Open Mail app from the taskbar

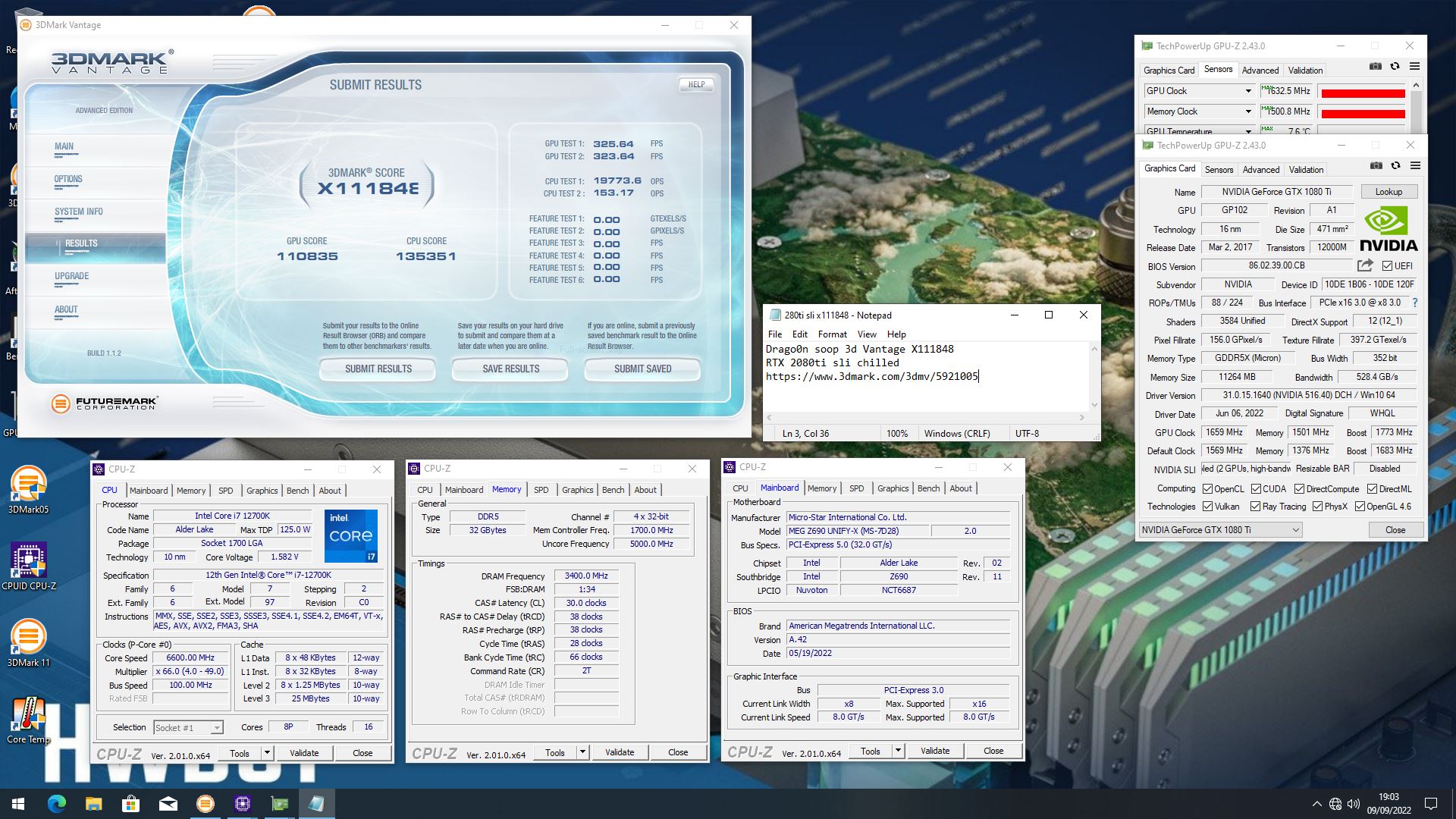[168, 804]
